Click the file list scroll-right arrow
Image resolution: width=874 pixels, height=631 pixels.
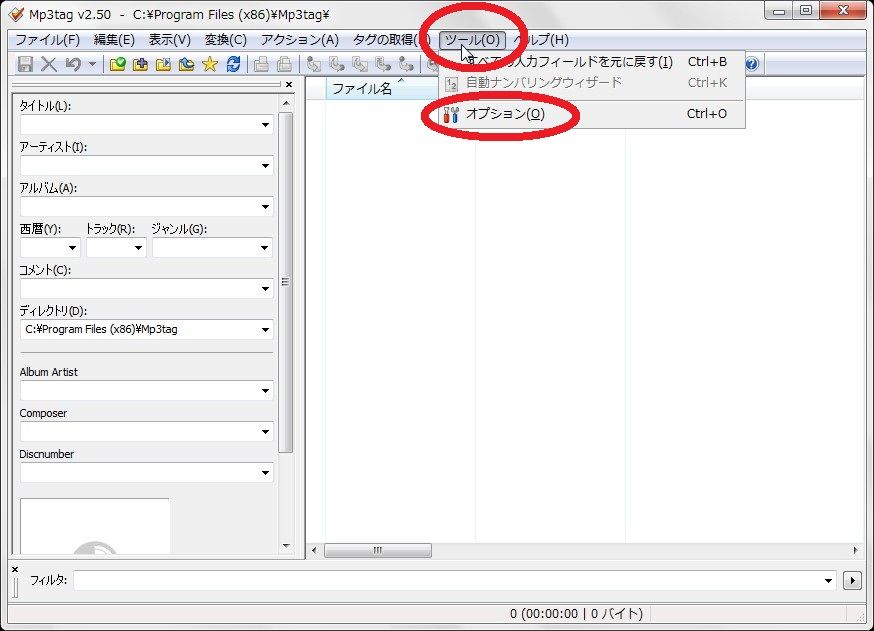pyautogui.click(x=855, y=550)
